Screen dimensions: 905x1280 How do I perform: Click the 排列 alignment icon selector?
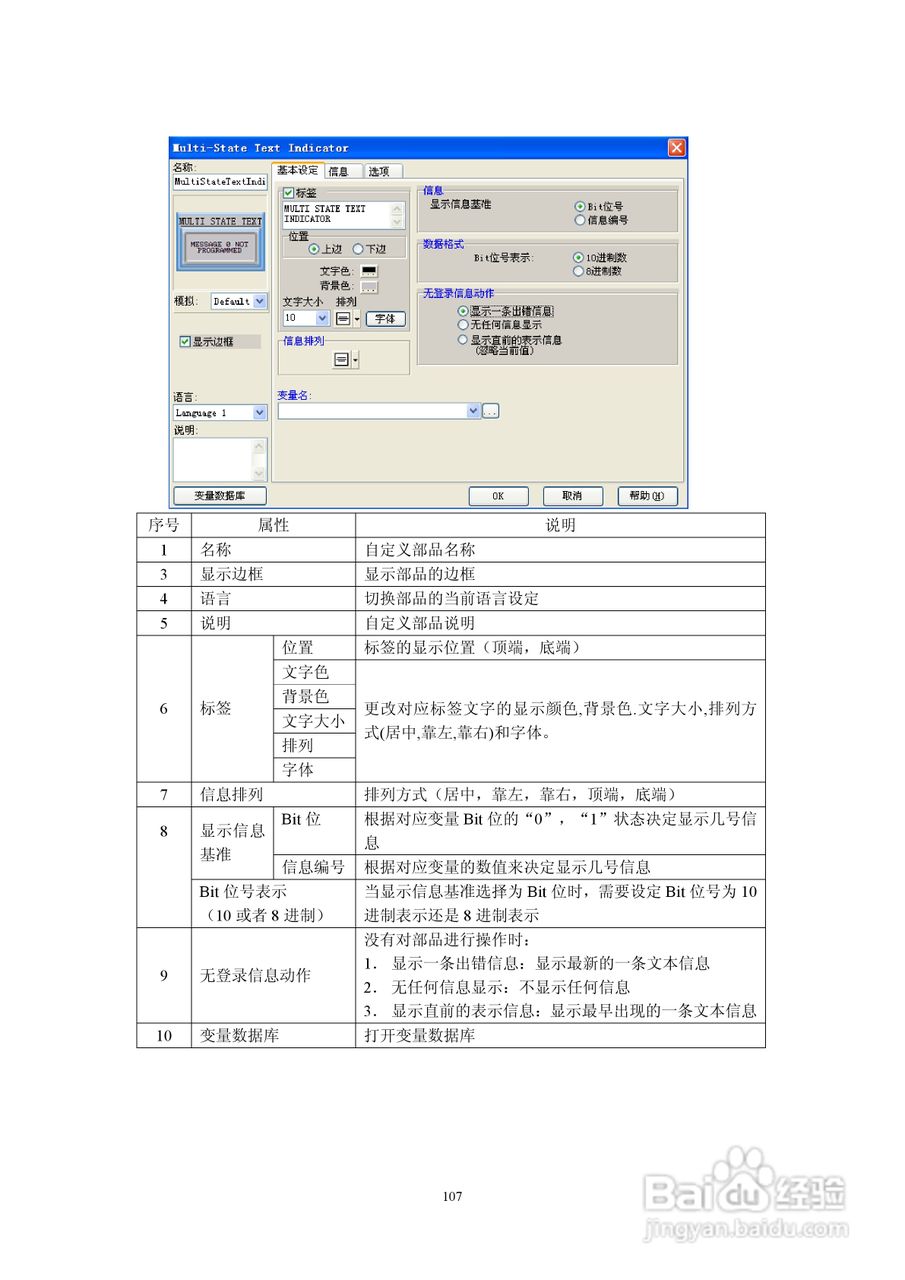pyautogui.click(x=342, y=318)
